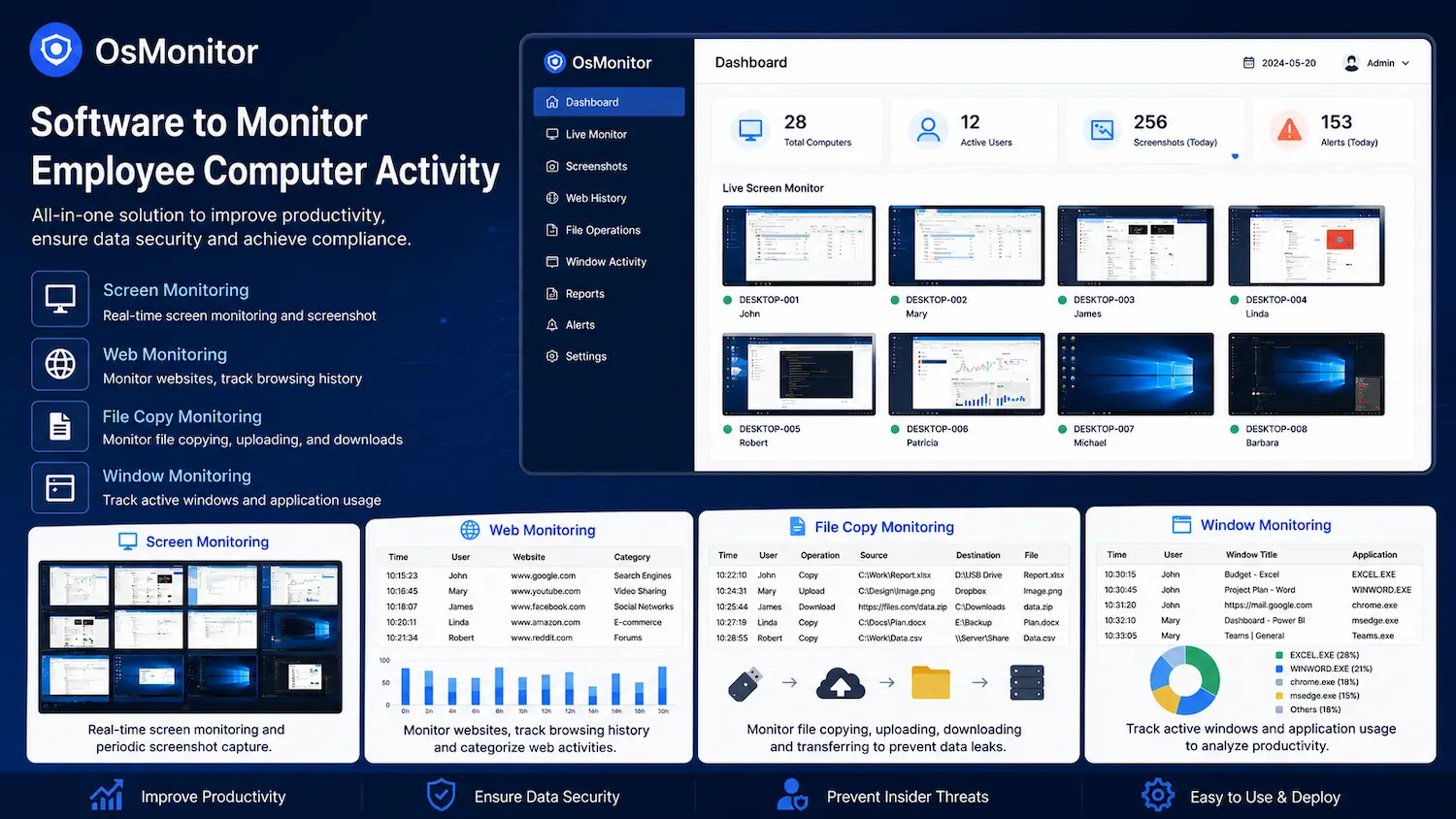Open Dashboard in the sidebar
Image resolution: width=1456 pixels, height=819 pixels.
609,102
